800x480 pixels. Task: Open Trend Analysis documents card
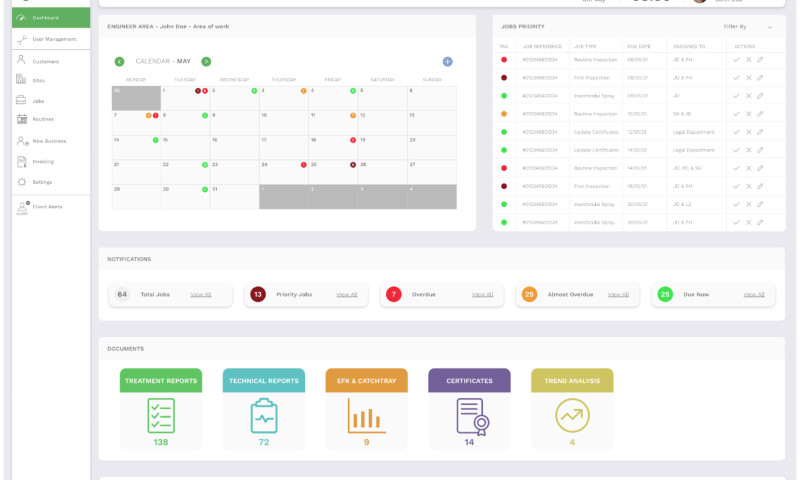tap(572, 409)
